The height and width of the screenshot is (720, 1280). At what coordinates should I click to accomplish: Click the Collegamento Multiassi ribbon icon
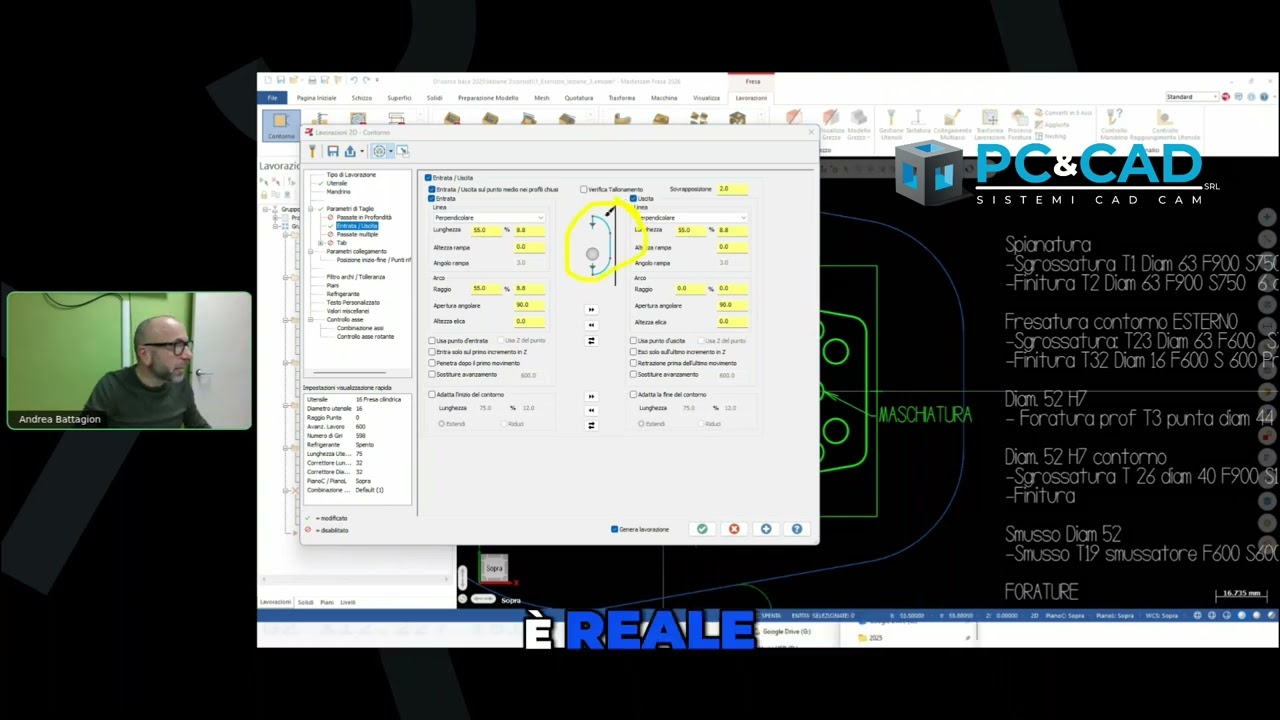tap(952, 125)
